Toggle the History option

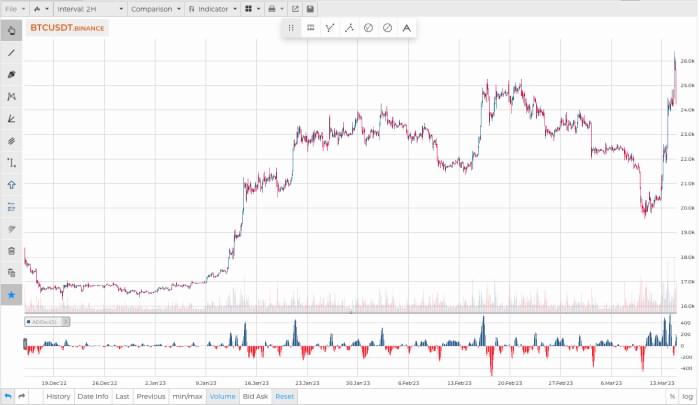pos(58,397)
